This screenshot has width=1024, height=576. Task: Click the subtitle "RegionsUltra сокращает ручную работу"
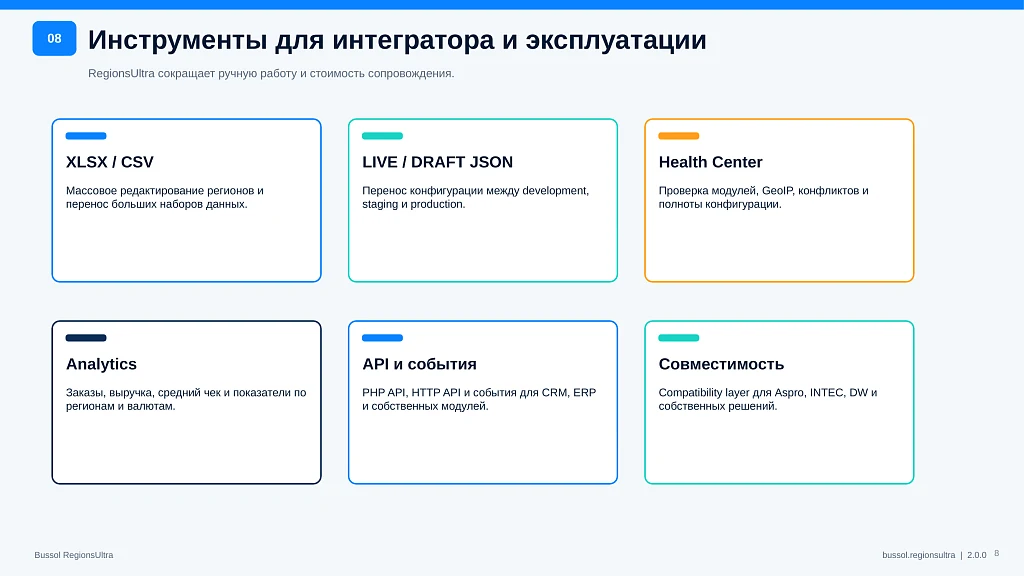[271, 73]
